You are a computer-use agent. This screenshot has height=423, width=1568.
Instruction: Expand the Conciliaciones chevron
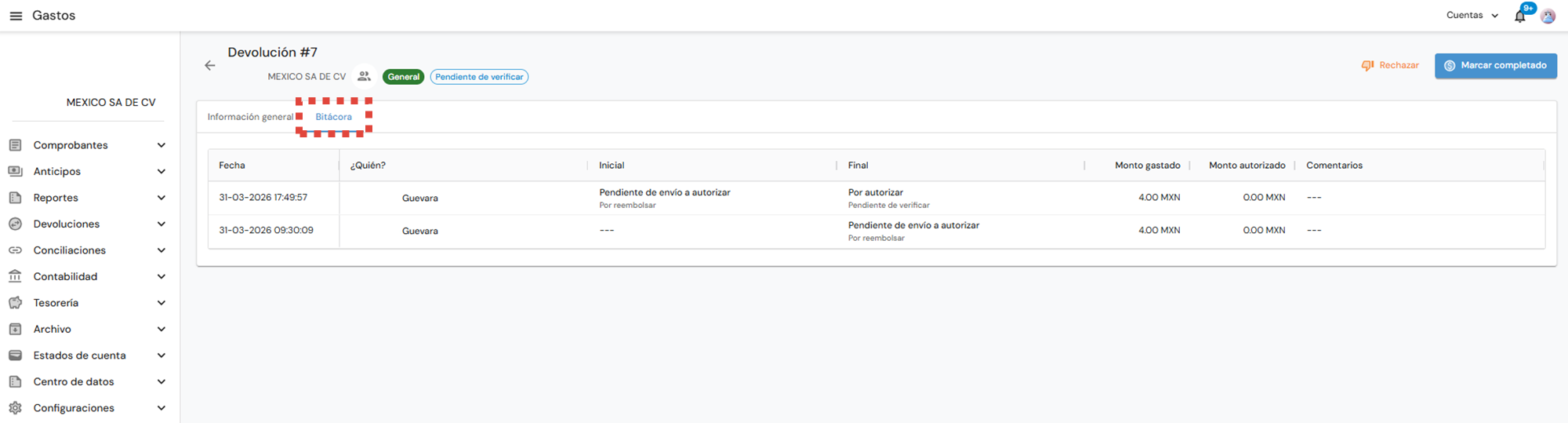tap(162, 250)
